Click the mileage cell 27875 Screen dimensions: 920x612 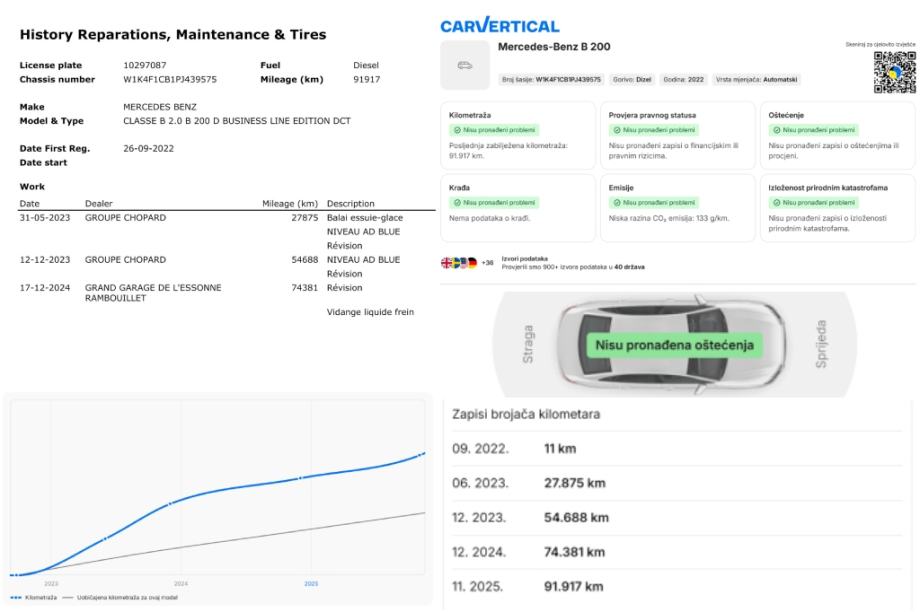(305, 218)
